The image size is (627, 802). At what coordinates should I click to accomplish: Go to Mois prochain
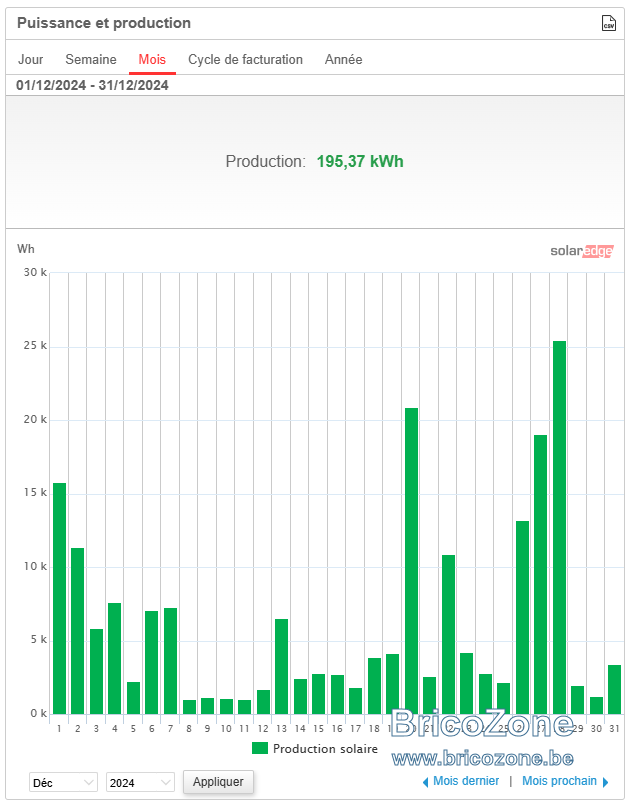(559, 781)
